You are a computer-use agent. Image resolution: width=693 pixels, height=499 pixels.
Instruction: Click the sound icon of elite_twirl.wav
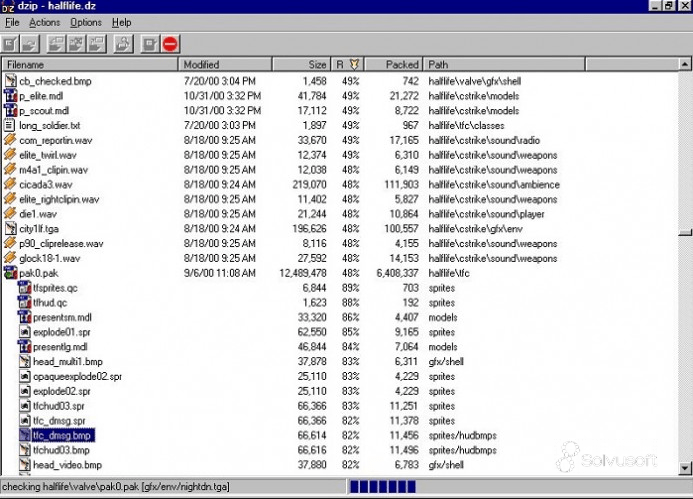click(x=10, y=155)
